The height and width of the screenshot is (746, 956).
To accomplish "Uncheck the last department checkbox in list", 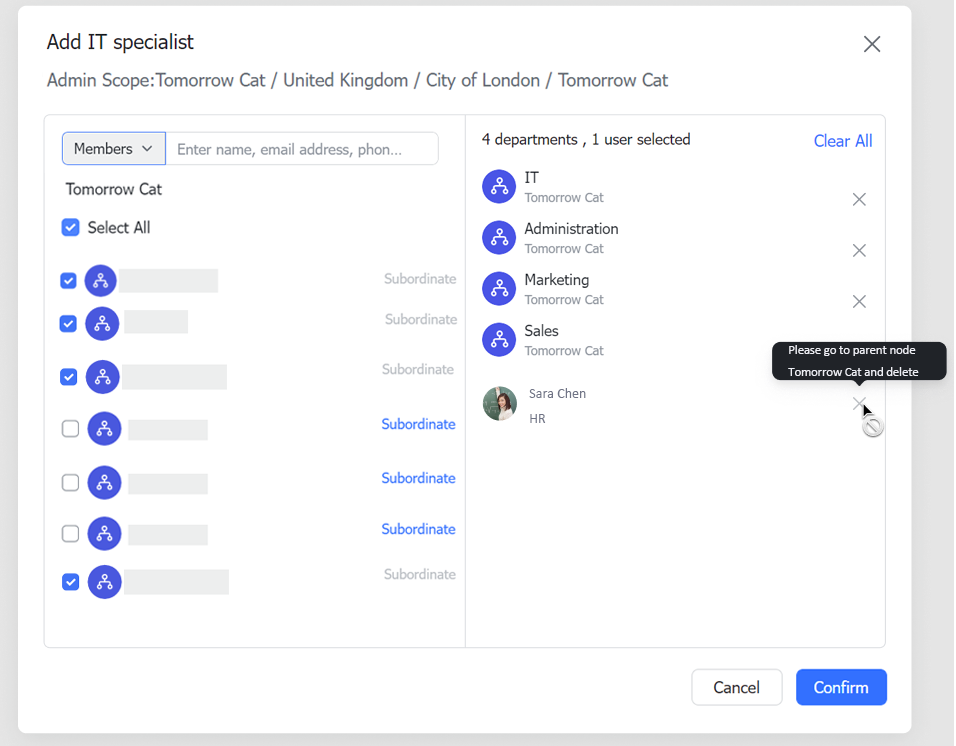I will click(70, 582).
